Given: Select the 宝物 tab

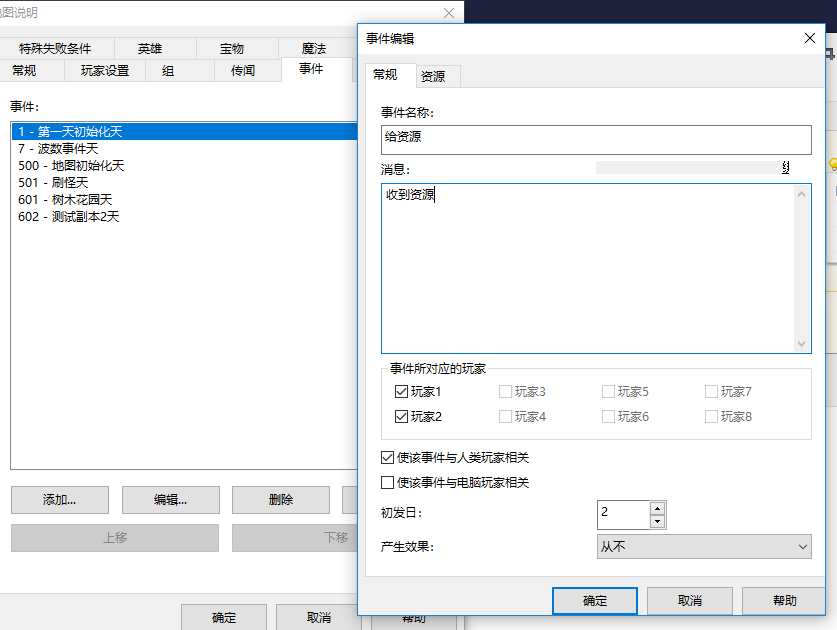Looking at the screenshot, I should point(232,48).
